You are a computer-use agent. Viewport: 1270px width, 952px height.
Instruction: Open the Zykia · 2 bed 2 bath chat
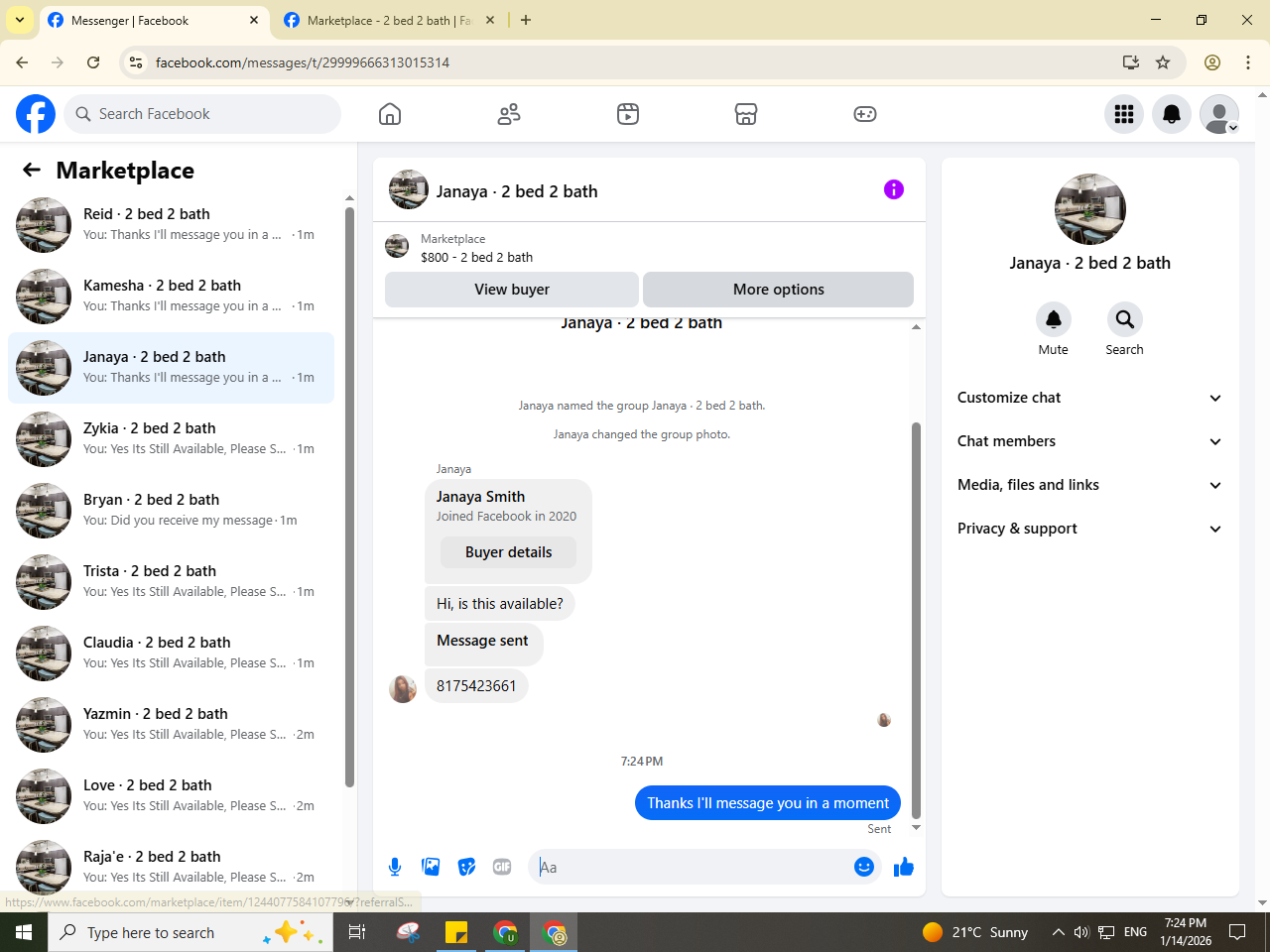171,439
